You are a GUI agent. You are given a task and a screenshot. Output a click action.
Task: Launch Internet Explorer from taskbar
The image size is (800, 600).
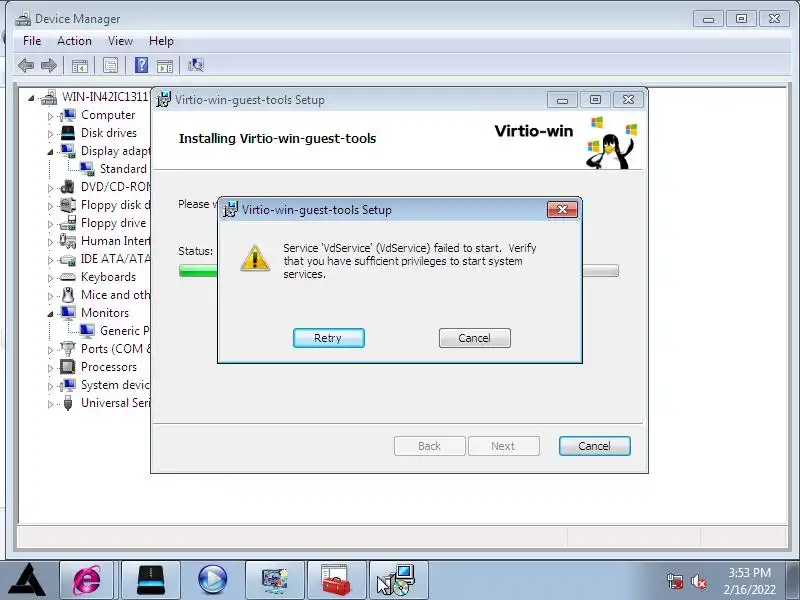pos(87,580)
